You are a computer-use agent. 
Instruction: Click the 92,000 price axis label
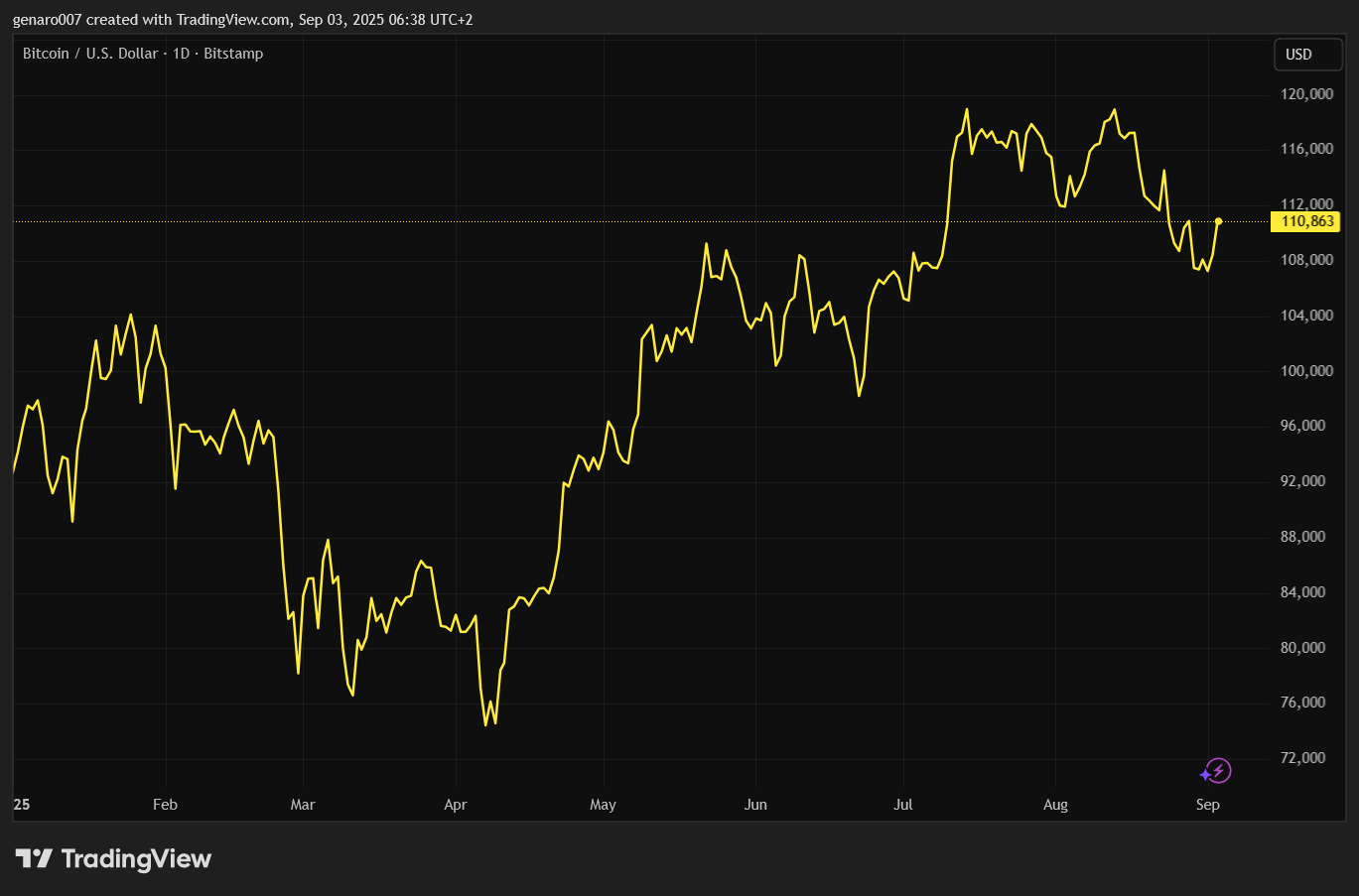[1303, 481]
